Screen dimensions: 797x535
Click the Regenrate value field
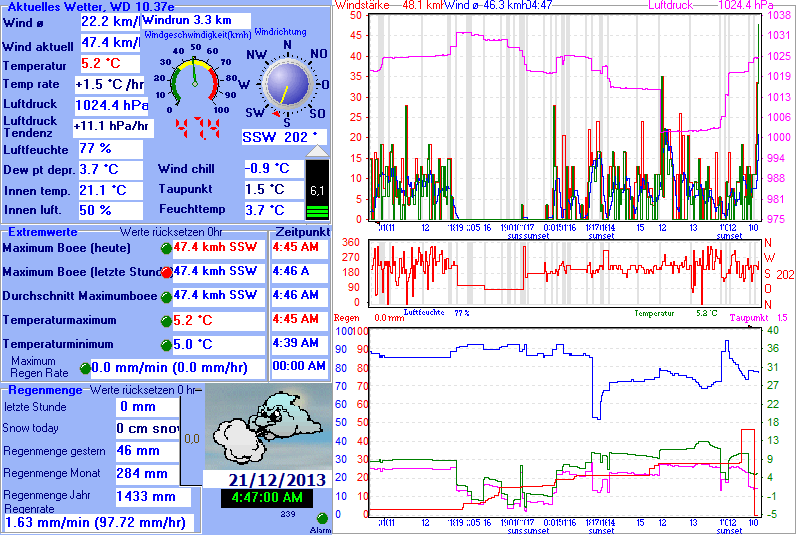coord(99,523)
